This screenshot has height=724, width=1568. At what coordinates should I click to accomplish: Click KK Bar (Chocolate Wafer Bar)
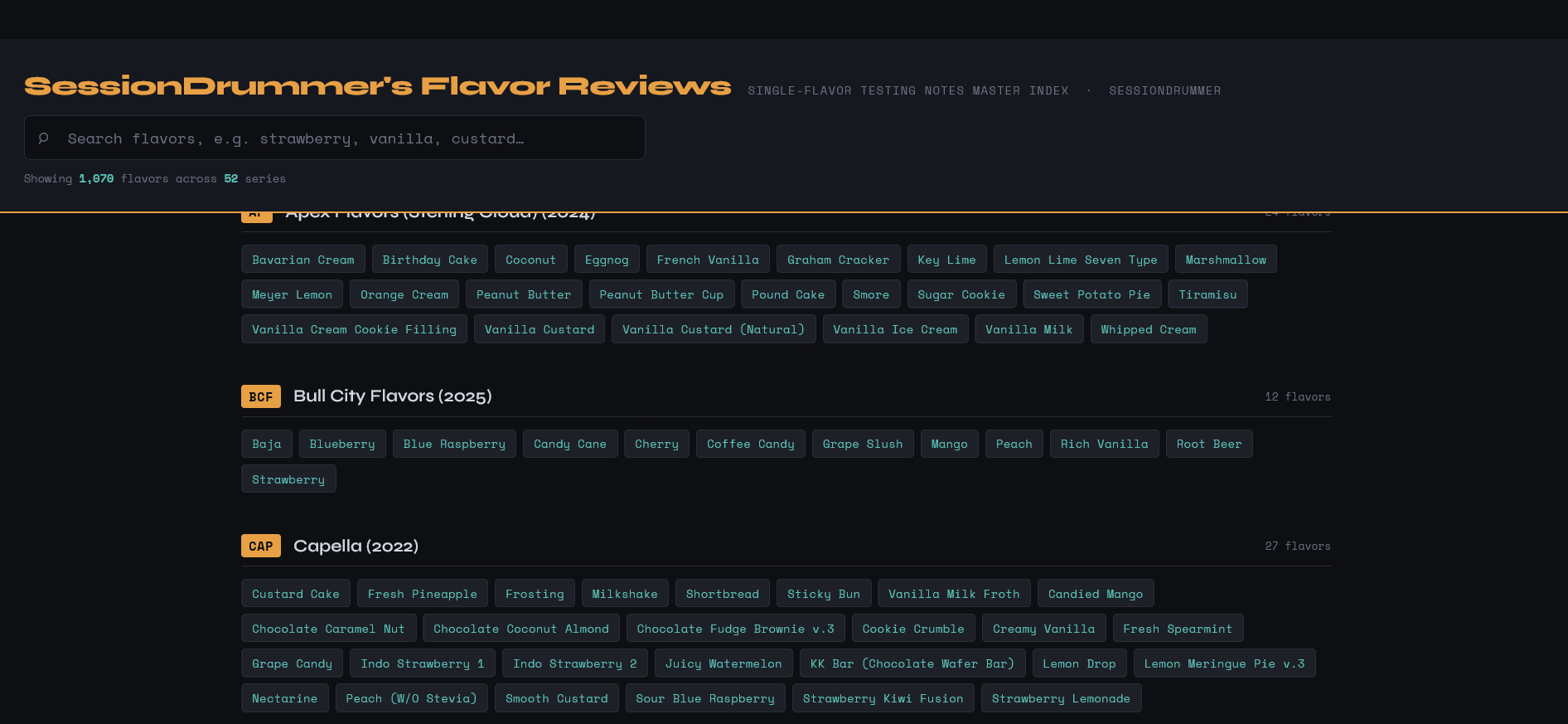912,663
